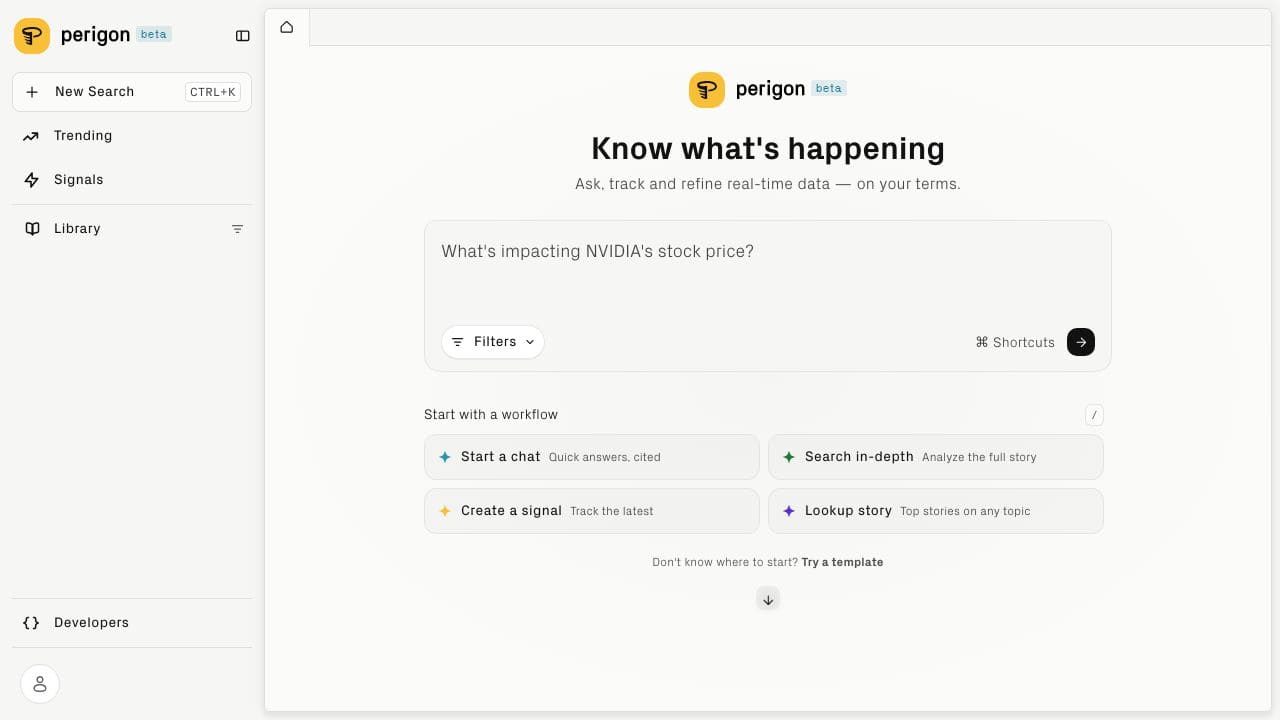Screen dimensions: 1280x720
Task: Open the user profile avatar
Action: click(40, 684)
